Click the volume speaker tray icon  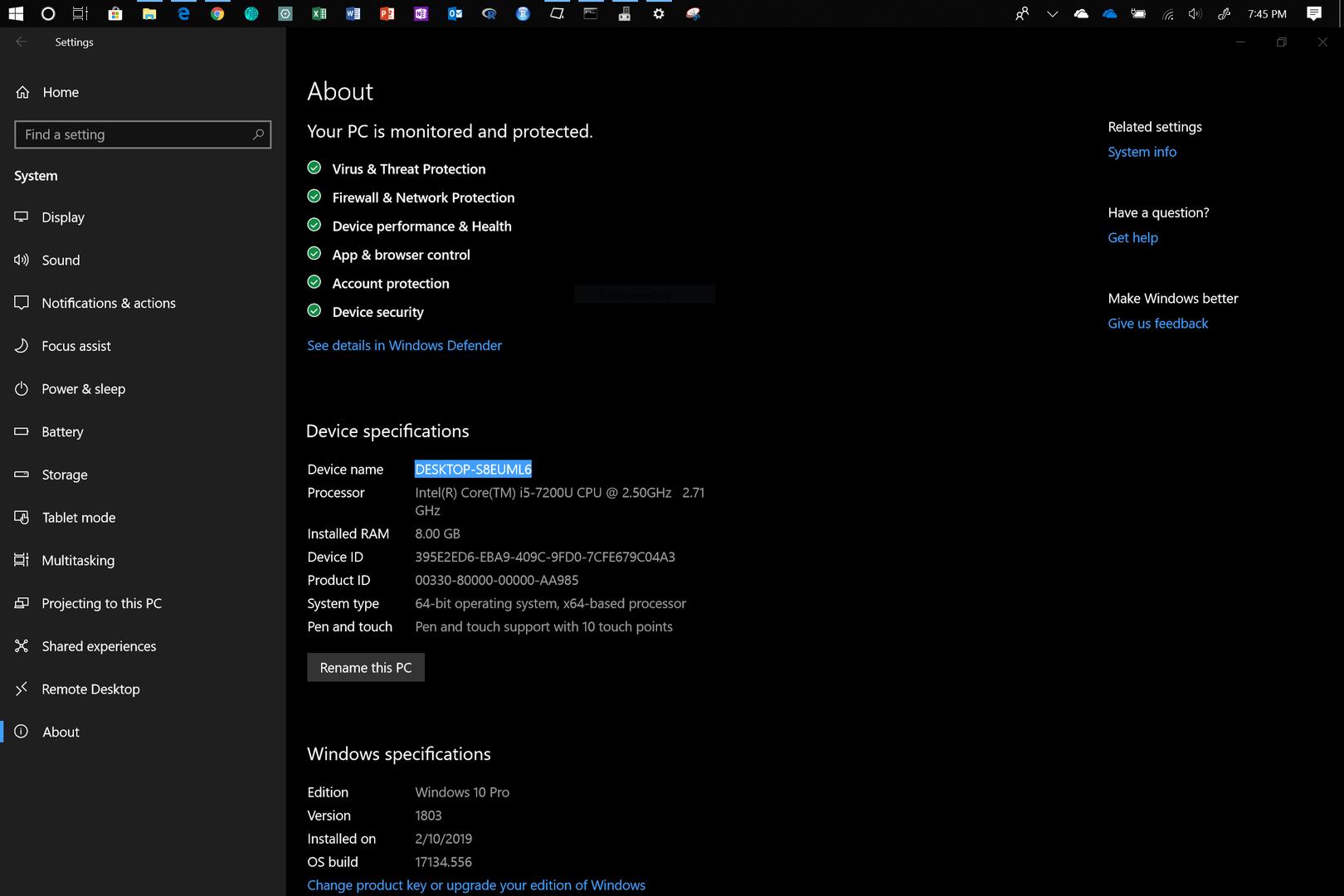click(x=1195, y=13)
